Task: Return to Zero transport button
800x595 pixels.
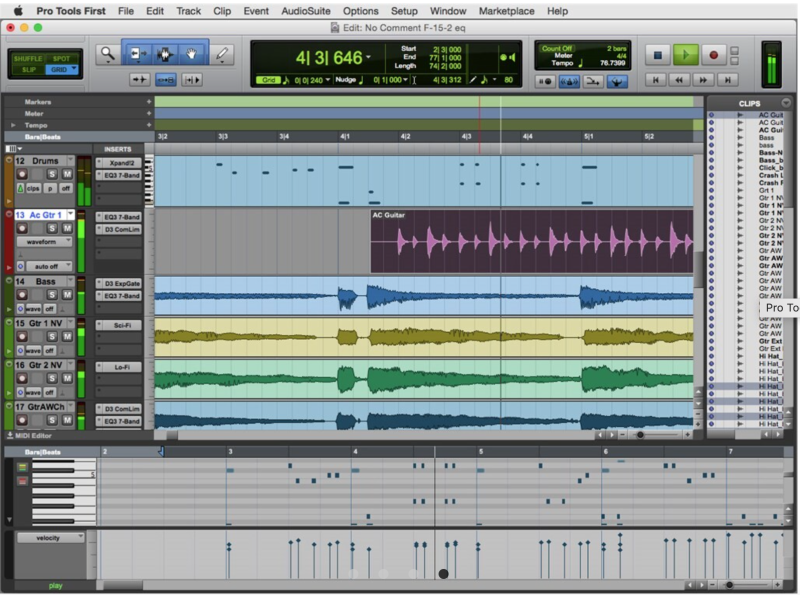Action: point(656,80)
